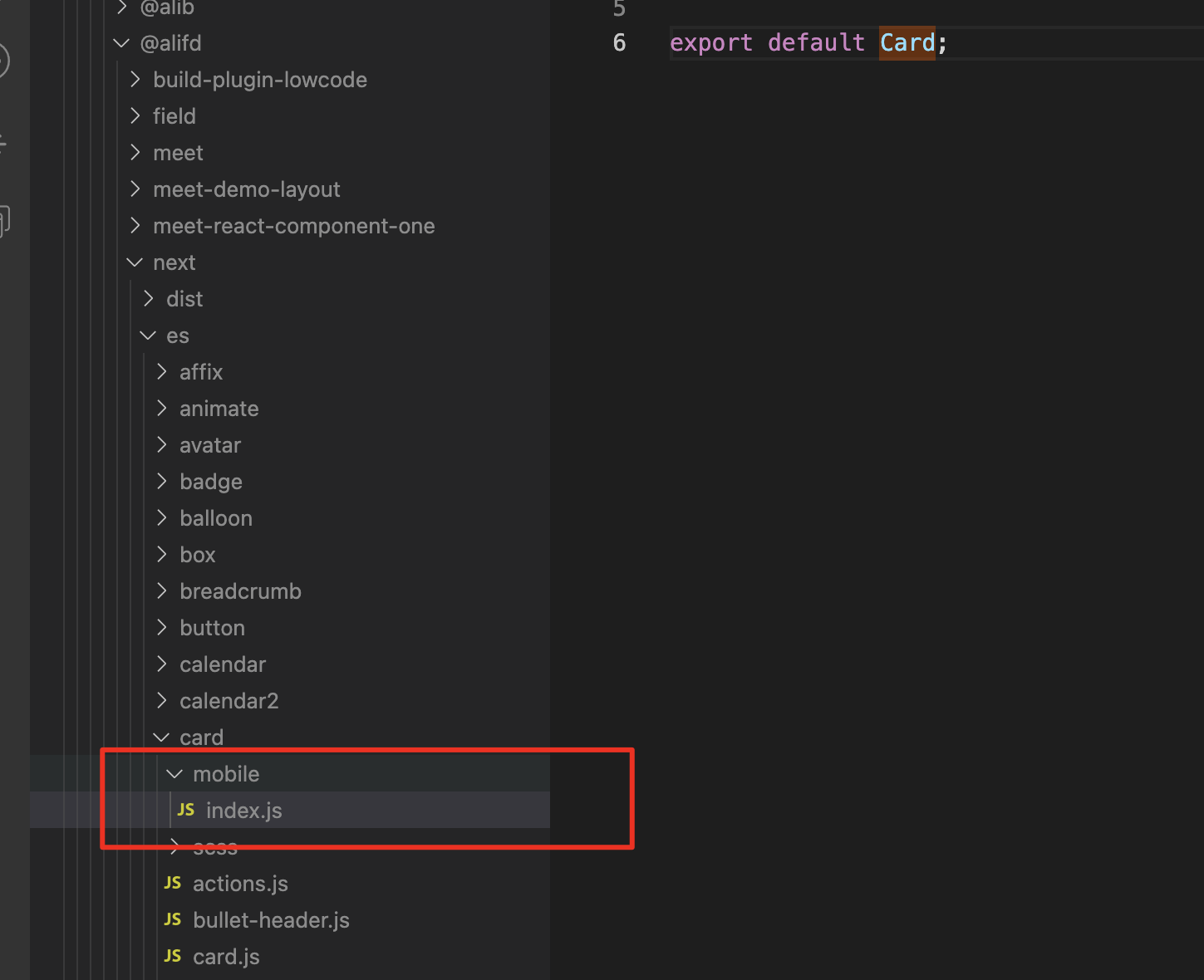Select the meet folder label
Screen dimensions: 1204x980
pyautogui.click(x=178, y=153)
